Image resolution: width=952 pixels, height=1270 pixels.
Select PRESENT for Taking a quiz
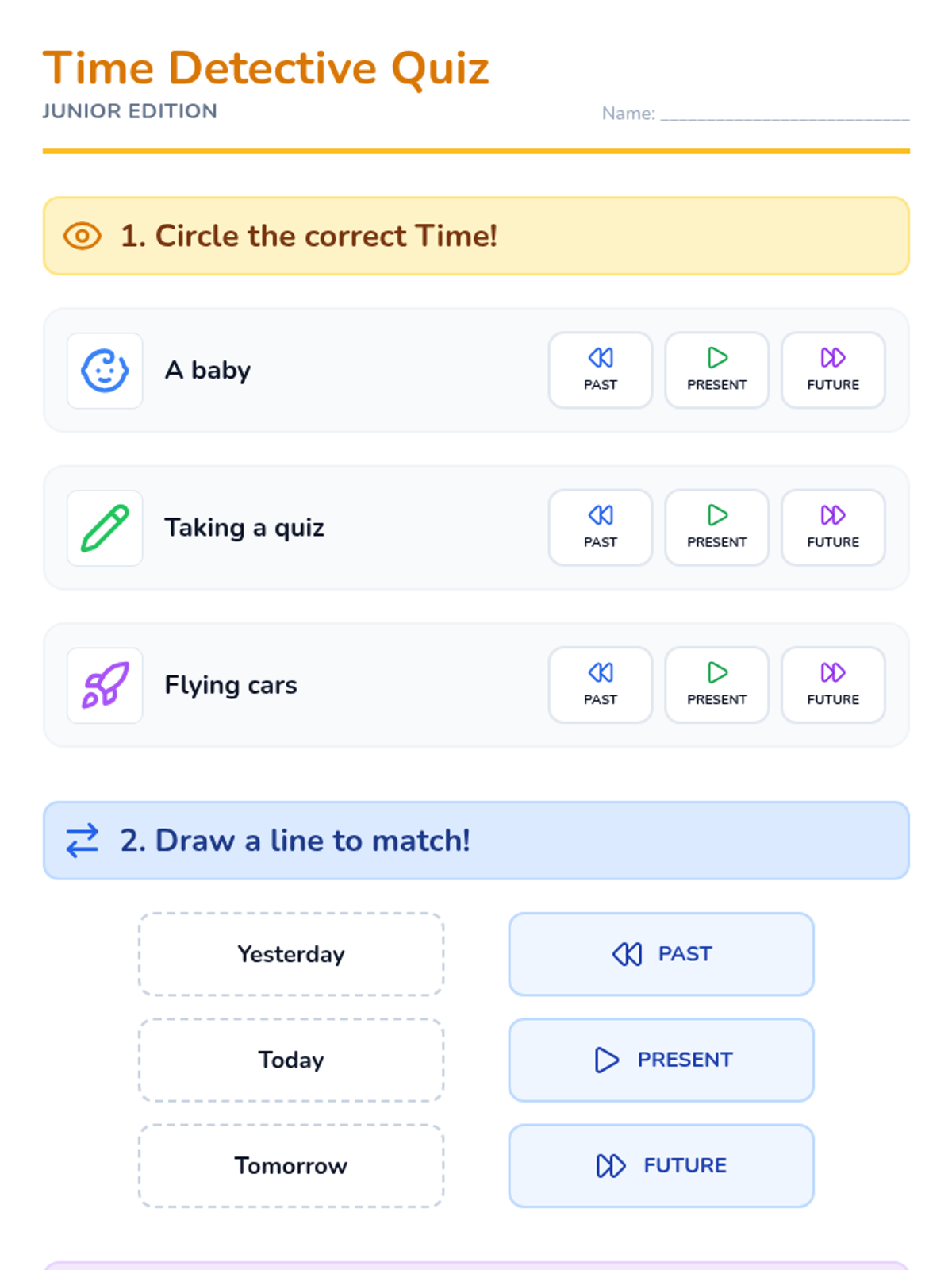(x=717, y=527)
